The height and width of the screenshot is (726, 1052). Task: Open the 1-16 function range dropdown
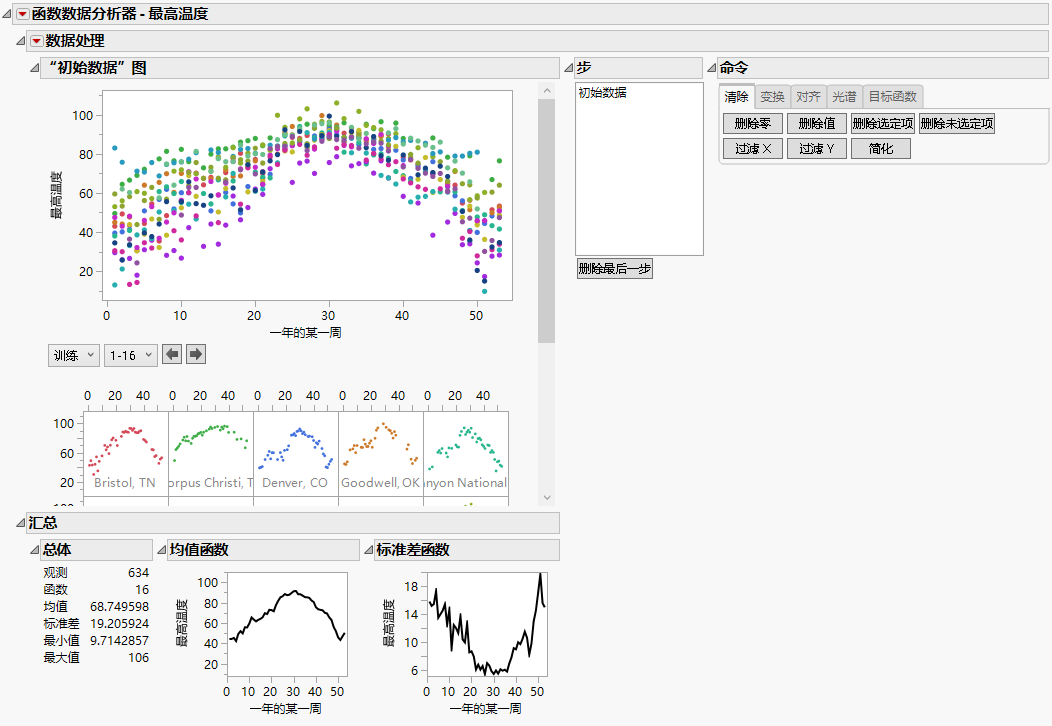coord(131,353)
